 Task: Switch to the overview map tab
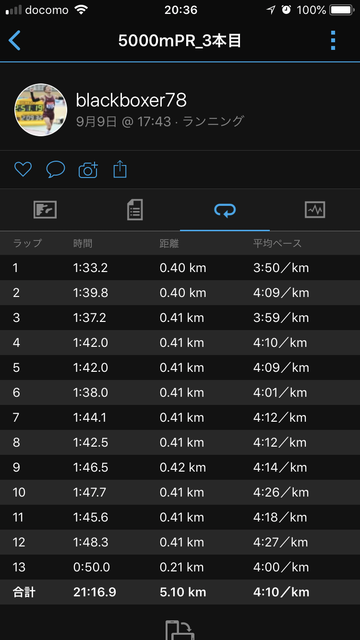coord(45,210)
